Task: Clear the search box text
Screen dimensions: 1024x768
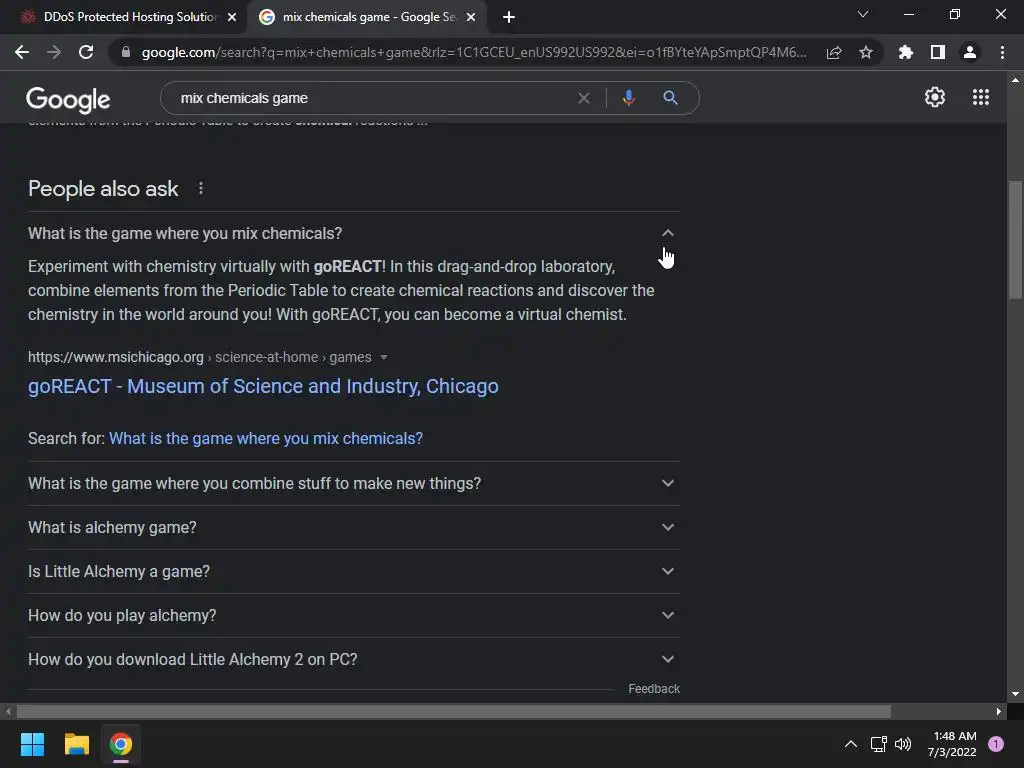Action: click(x=584, y=98)
